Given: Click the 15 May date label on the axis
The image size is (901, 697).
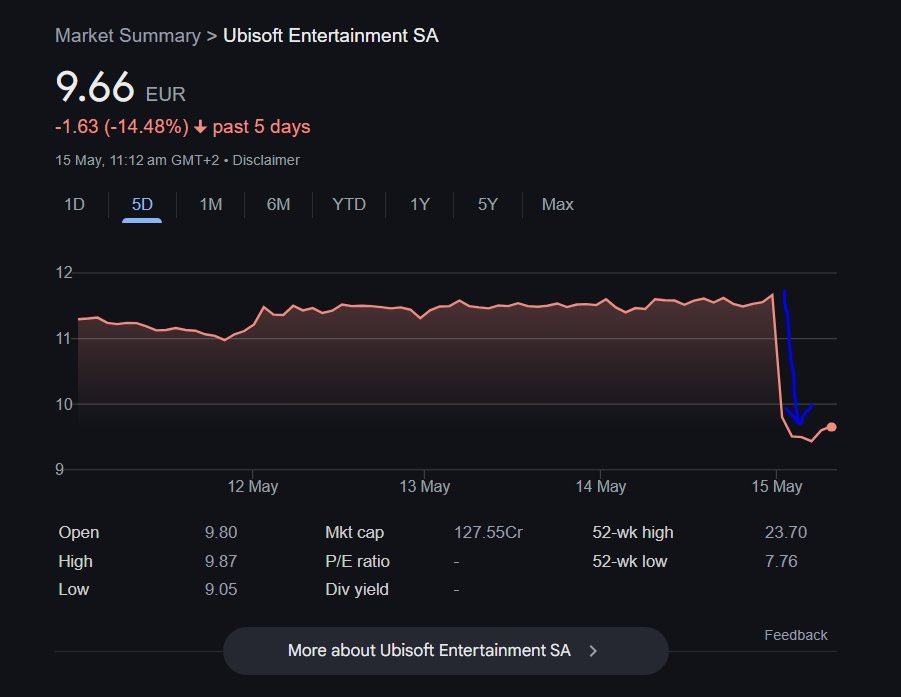Looking at the screenshot, I should [777, 487].
